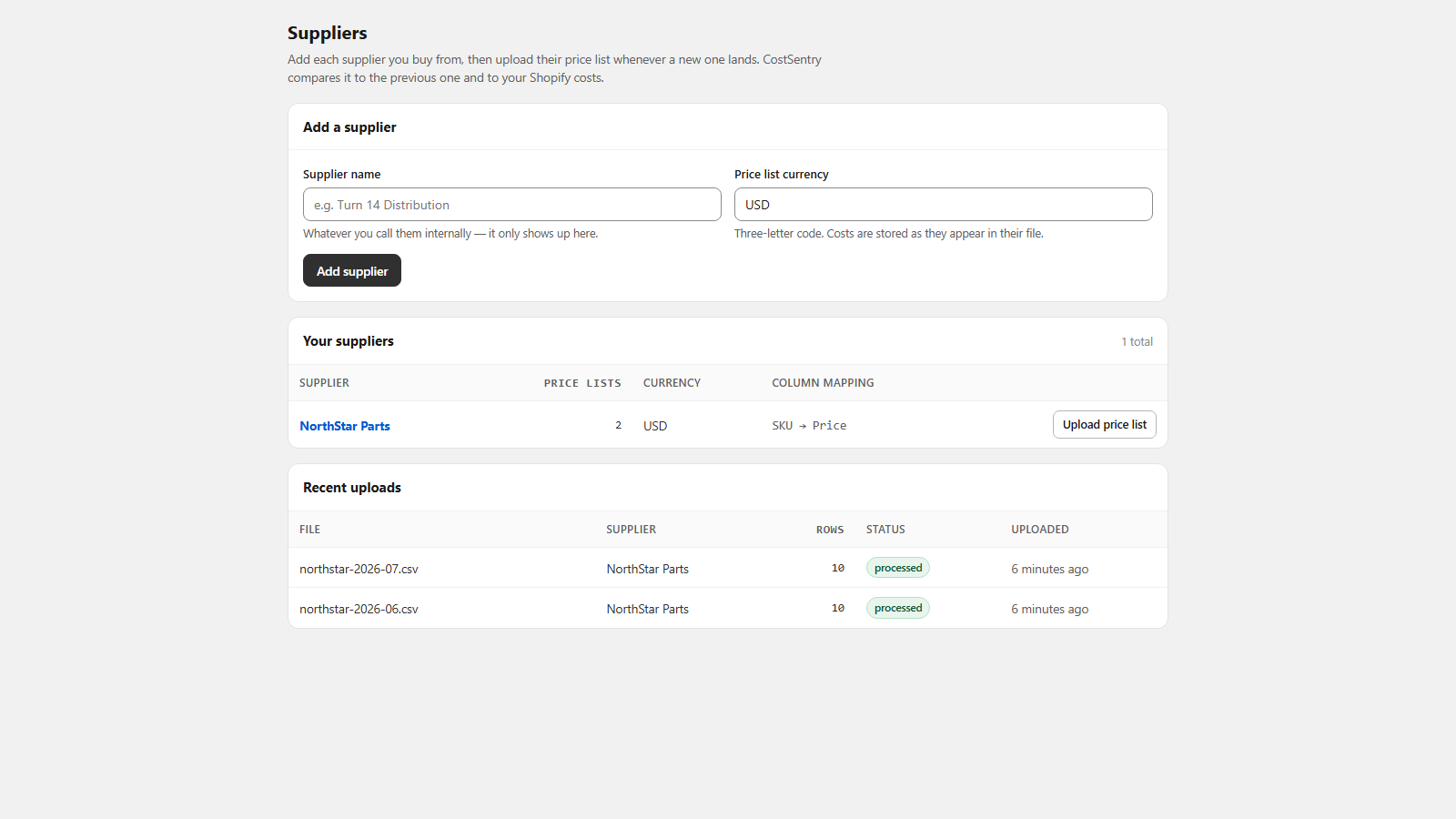Image resolution: width=1456 pixels, height=819 pixels.
Task: Click the CURRENCY column header
Action: click(x=672, y=383)
